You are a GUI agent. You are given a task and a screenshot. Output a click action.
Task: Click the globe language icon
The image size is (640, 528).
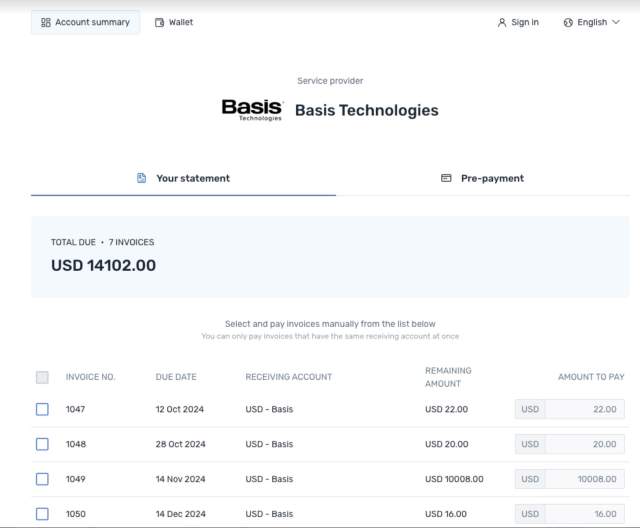(568, 22)
